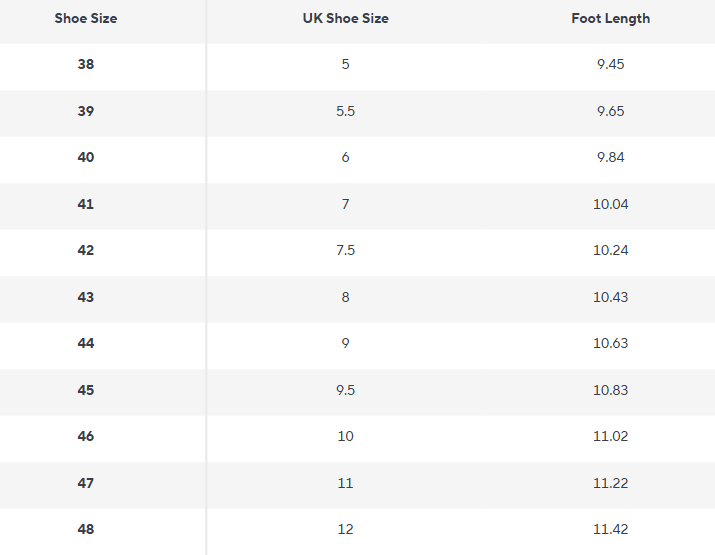Click the UK Shoe Size column header
This screenshot has width=715, height=555.
click(x=345, y=18)
